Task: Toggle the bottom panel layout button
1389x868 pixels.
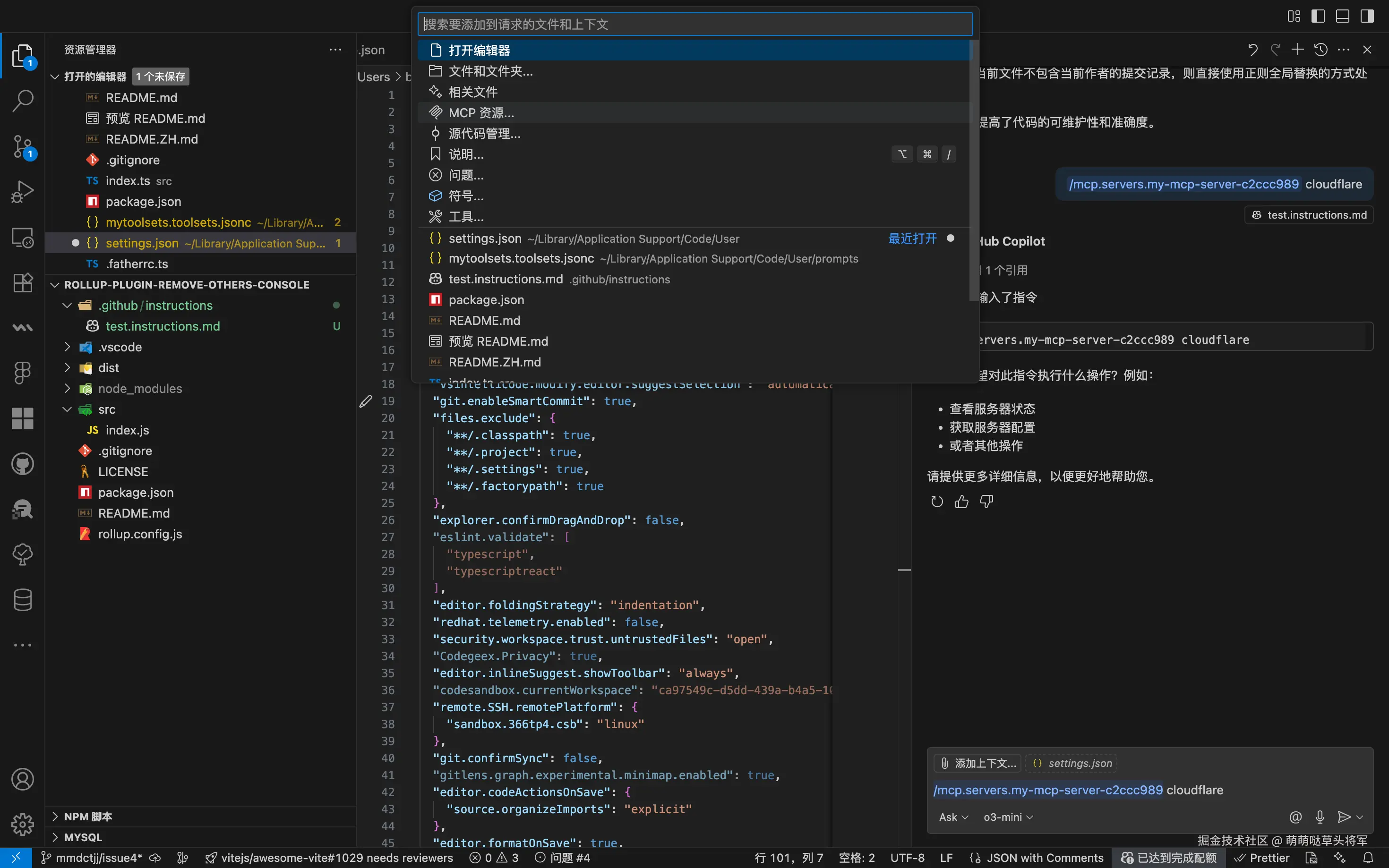Action: coord(1343,16)
